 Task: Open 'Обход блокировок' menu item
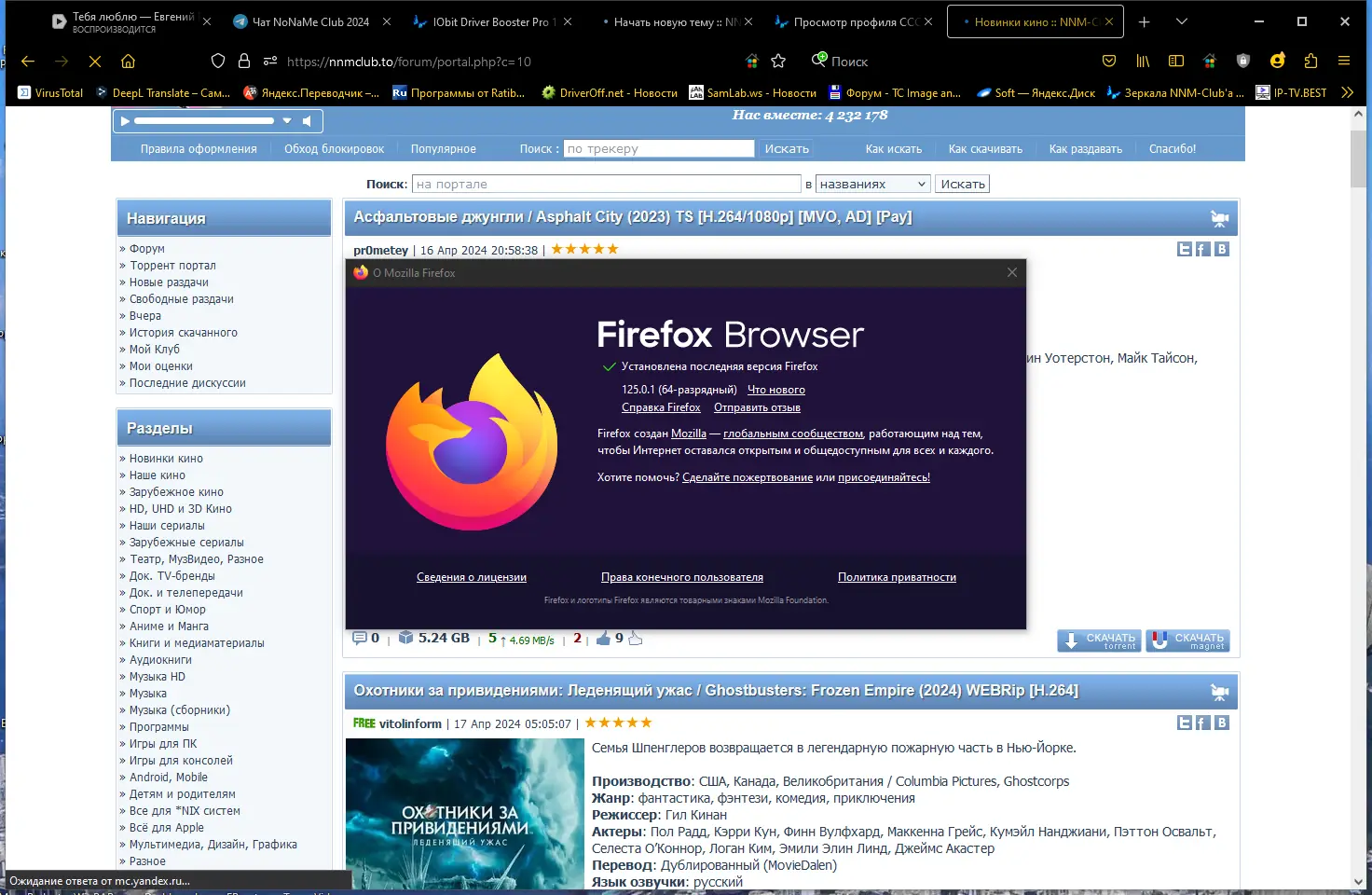coord(334,149)
